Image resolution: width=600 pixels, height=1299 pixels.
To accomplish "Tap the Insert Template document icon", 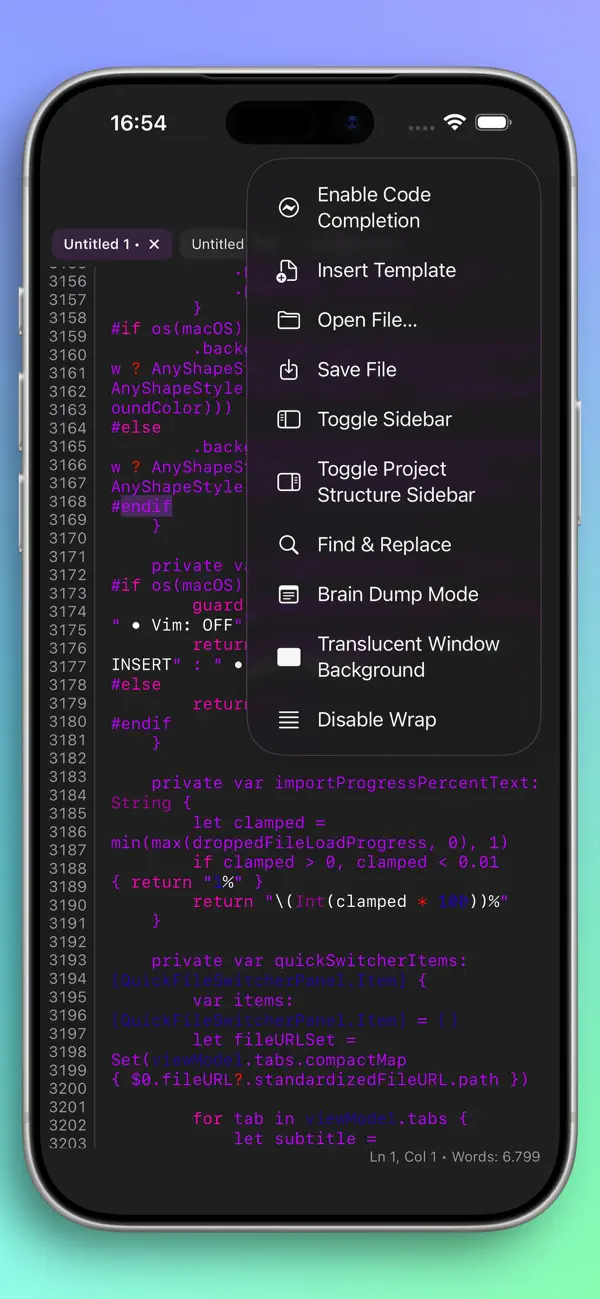I will click(x=288, y=270).
